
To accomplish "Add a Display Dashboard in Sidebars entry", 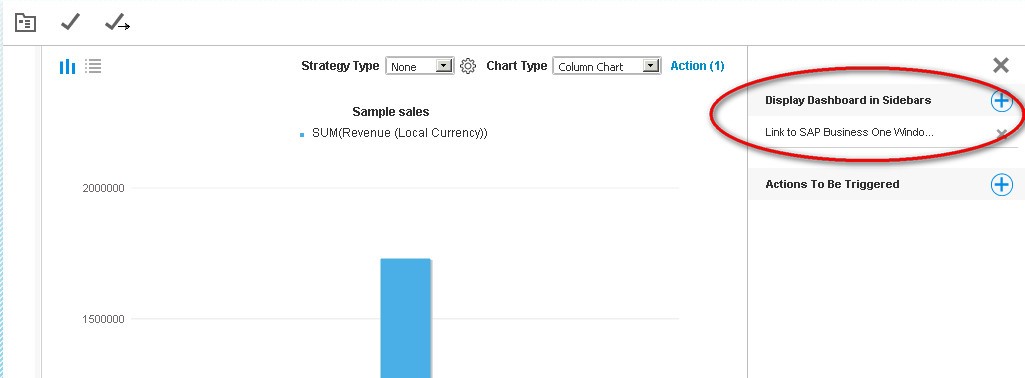I will 1001,101.
